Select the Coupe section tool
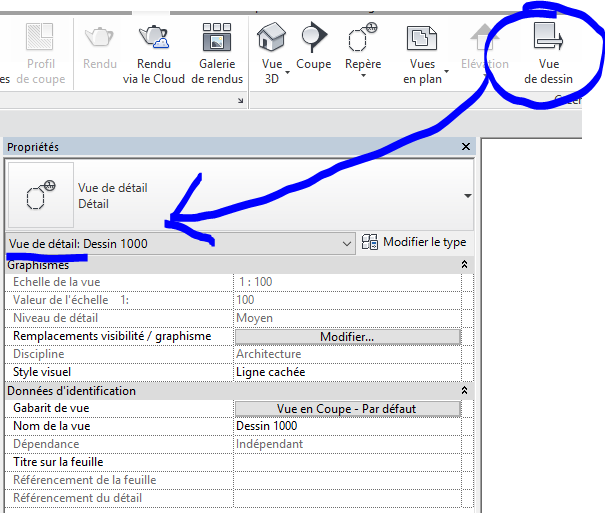Screen dimensions: 605x513 pos(313,46)
